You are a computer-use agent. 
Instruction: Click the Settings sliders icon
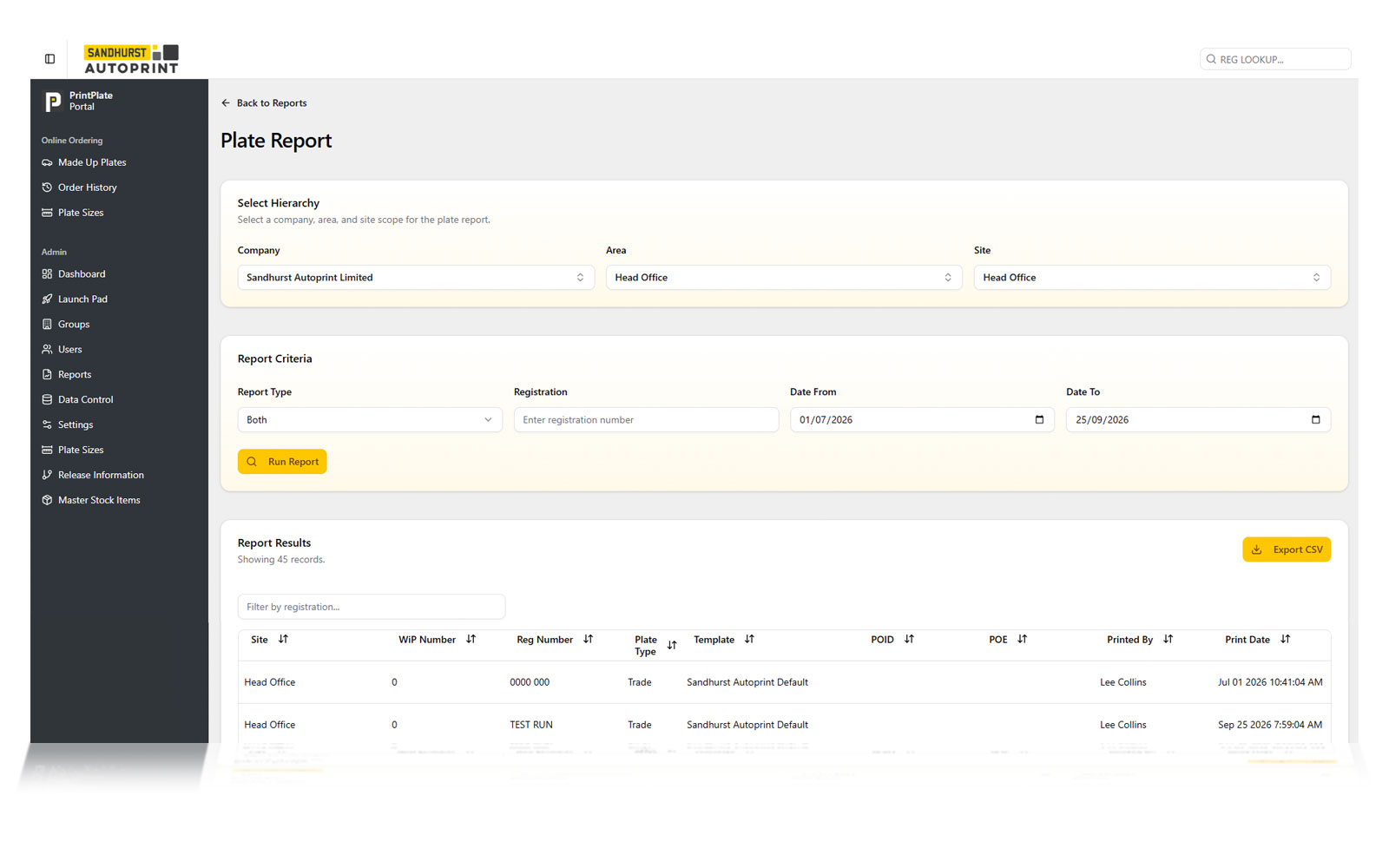click(47, 425)
